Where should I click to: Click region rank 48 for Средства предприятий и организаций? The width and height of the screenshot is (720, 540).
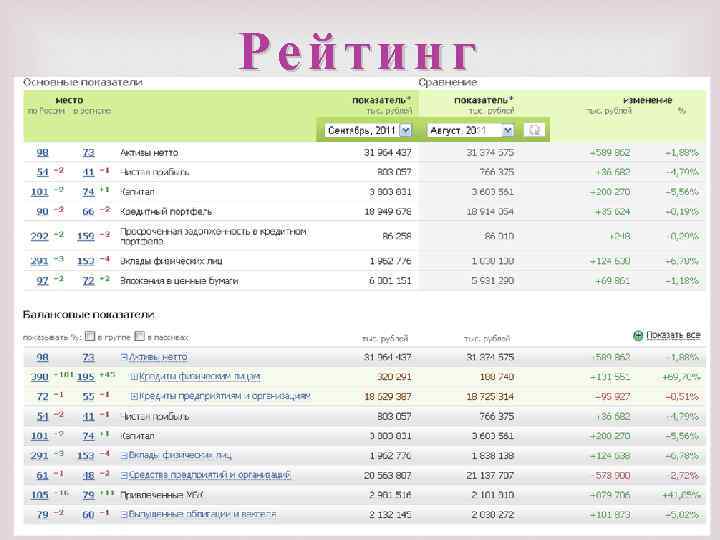[88, 476]
